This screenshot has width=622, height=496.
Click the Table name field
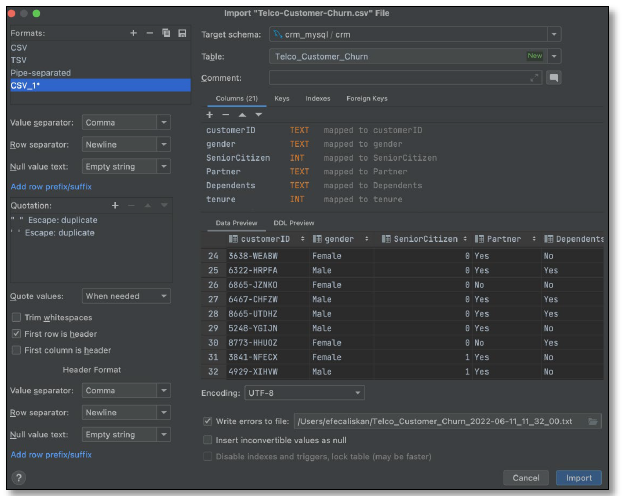408,56
